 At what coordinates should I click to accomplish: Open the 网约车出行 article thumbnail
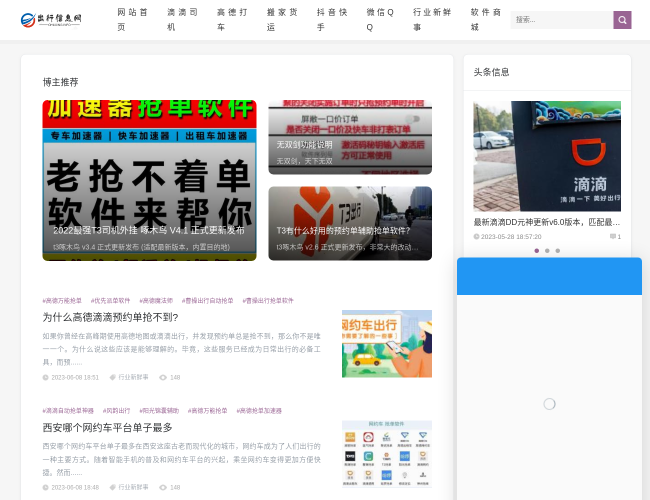pos(387,344)
